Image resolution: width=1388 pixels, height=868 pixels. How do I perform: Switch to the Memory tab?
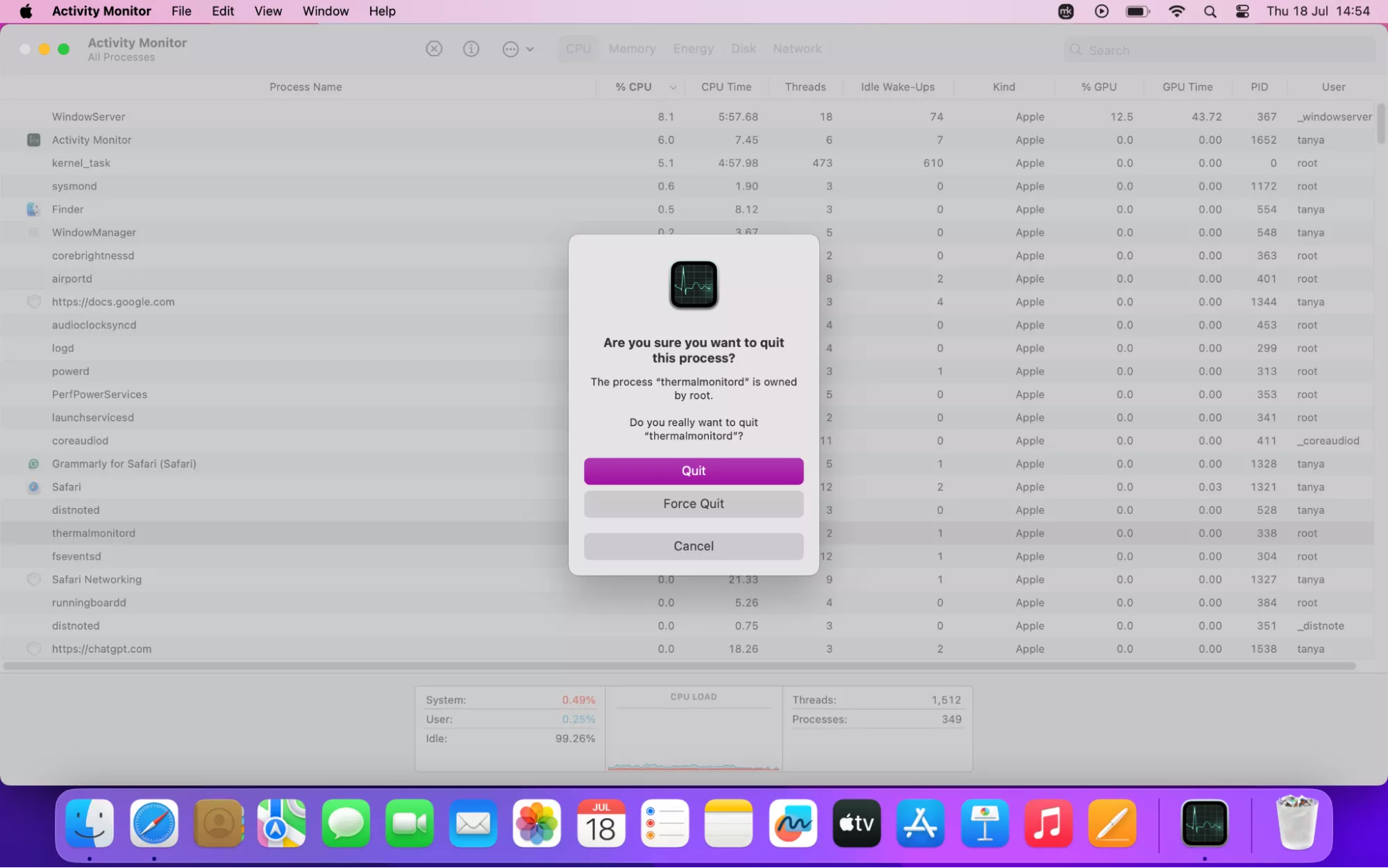coord(631,49)
